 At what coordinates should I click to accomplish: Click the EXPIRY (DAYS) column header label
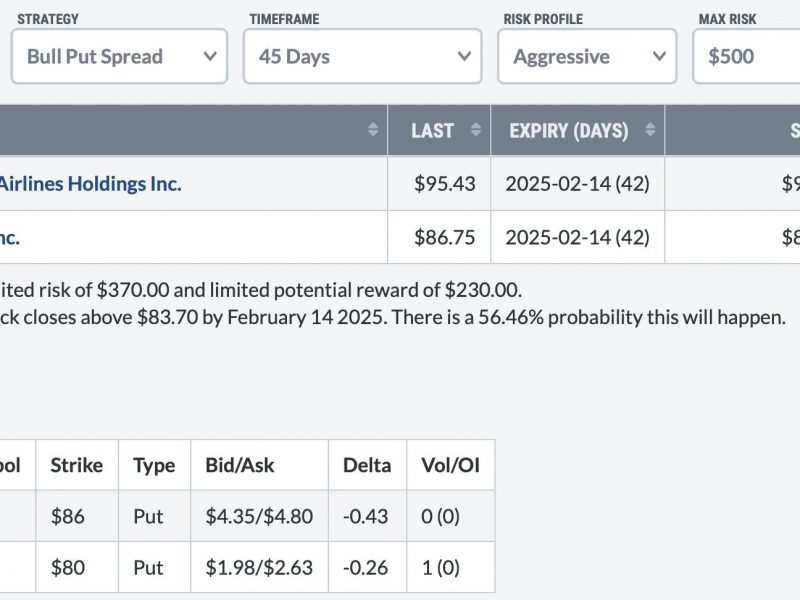point(568,131)
